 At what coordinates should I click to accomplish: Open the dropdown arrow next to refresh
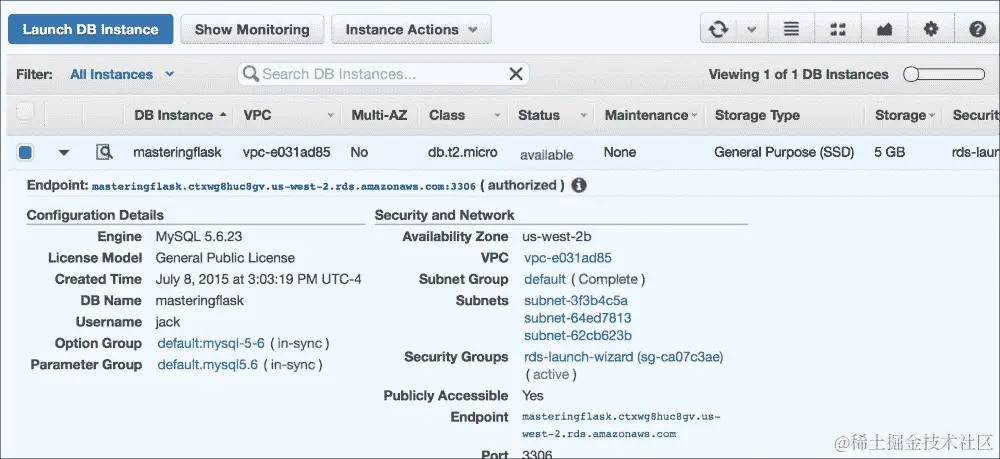(x=752, y=30)
